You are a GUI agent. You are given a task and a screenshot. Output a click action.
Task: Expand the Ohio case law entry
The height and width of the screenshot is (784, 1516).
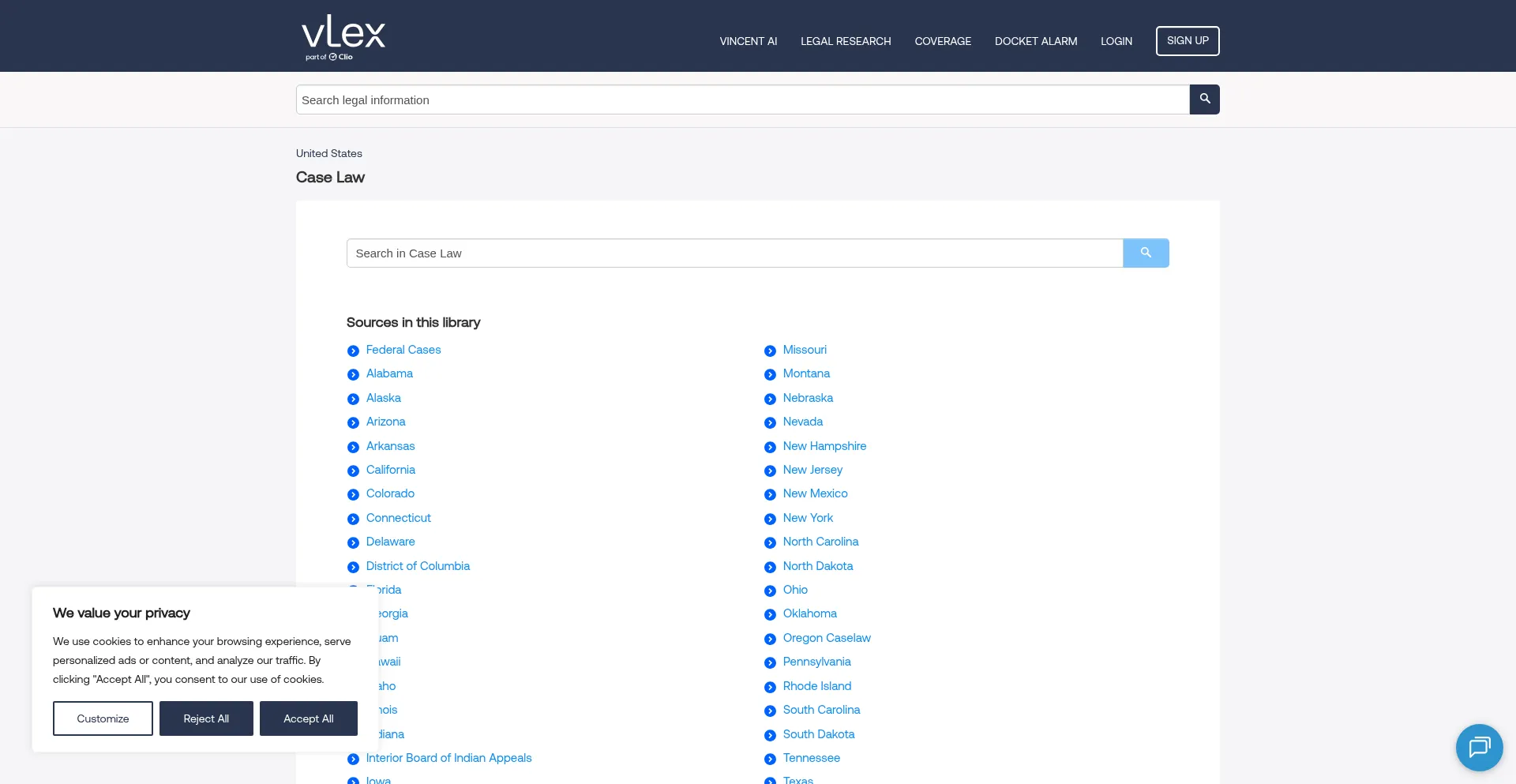(770, 591)
